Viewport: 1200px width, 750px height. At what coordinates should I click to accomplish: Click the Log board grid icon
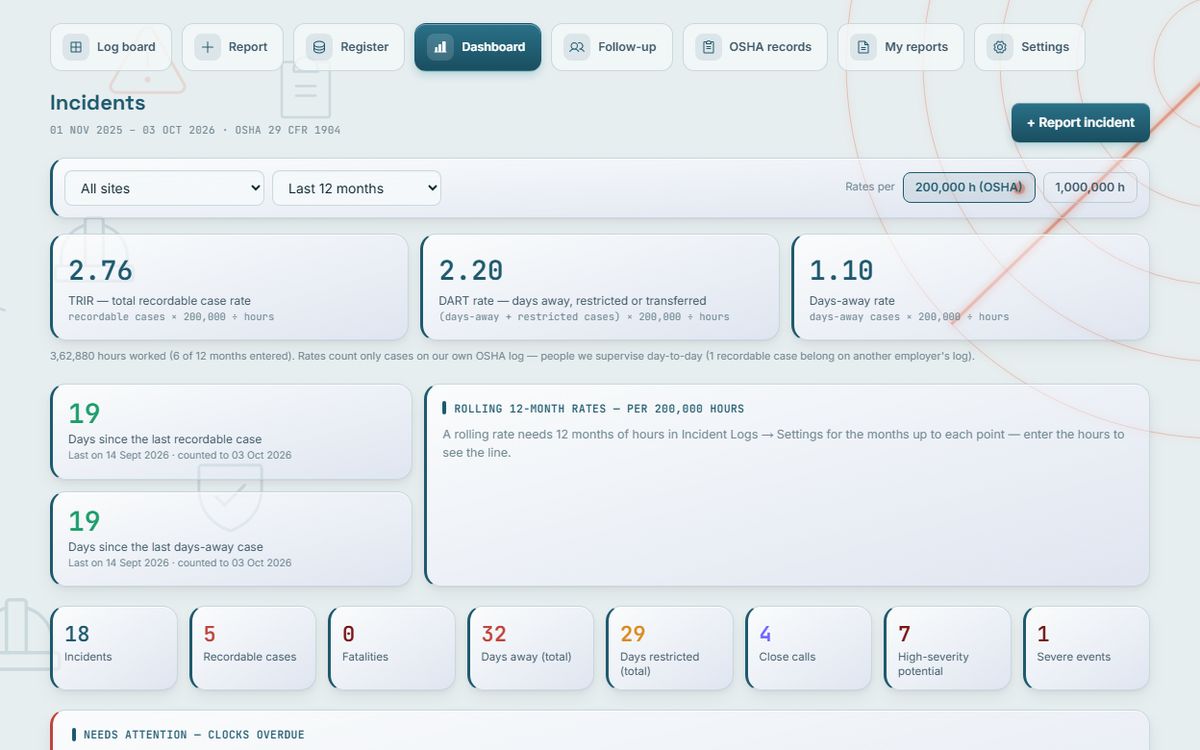coord(76,47)
